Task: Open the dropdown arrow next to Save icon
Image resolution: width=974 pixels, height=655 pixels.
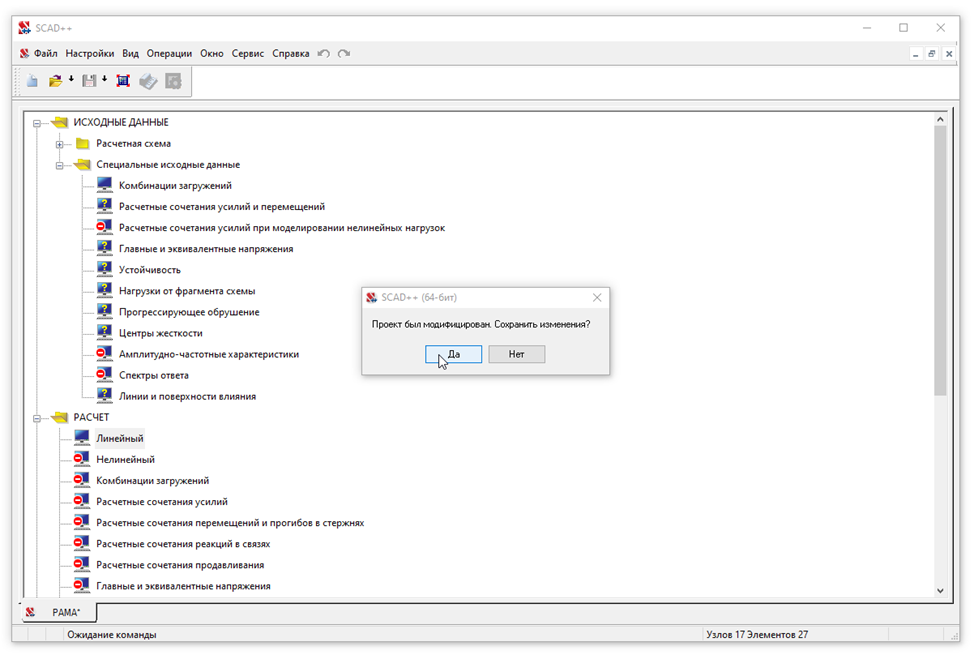Action: pyautogui.click(x=104, y=79)
